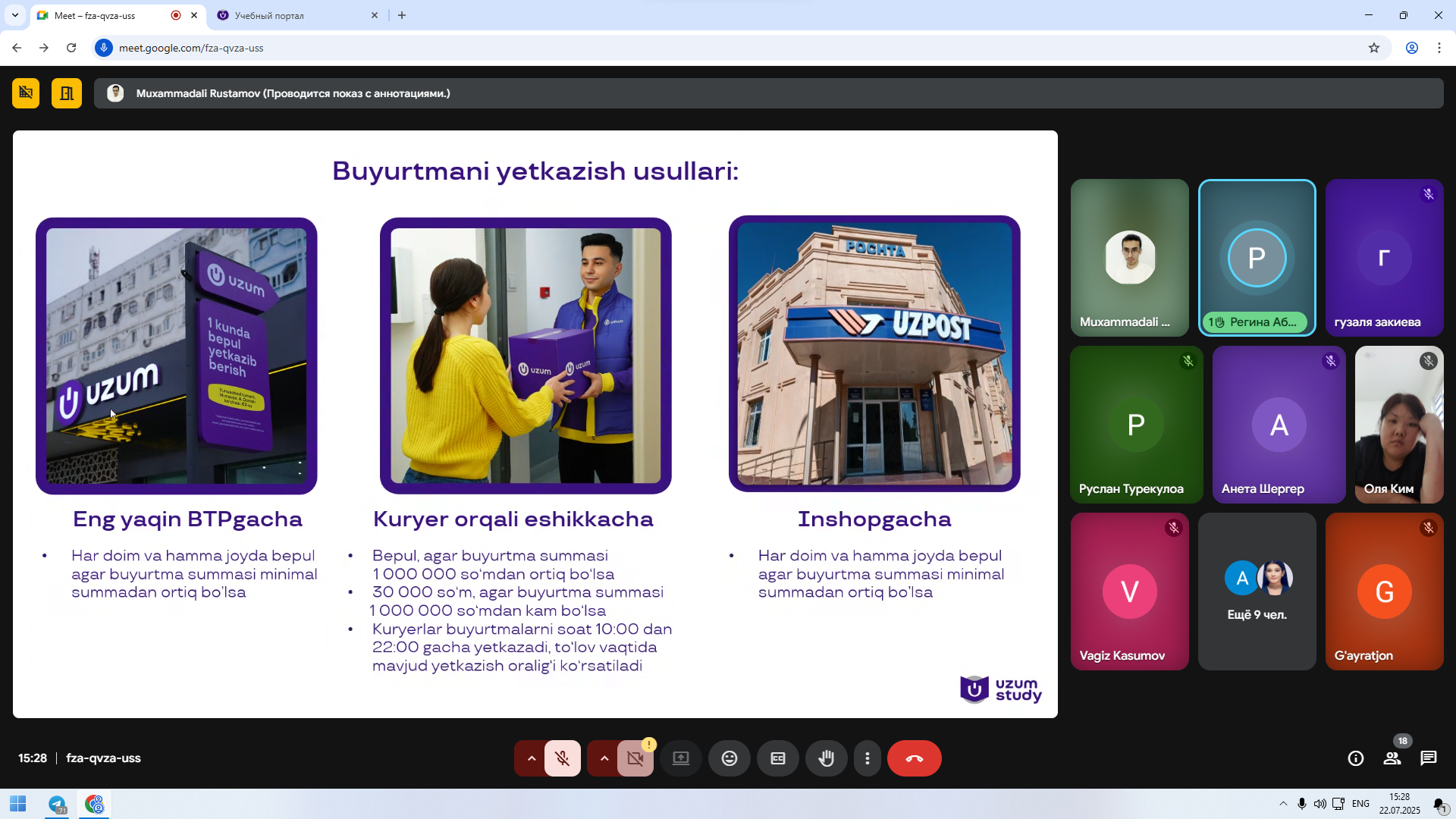Open the browser tab search dropdown
The width and height of the screenshot is (1456, 819).
point(14,15)
